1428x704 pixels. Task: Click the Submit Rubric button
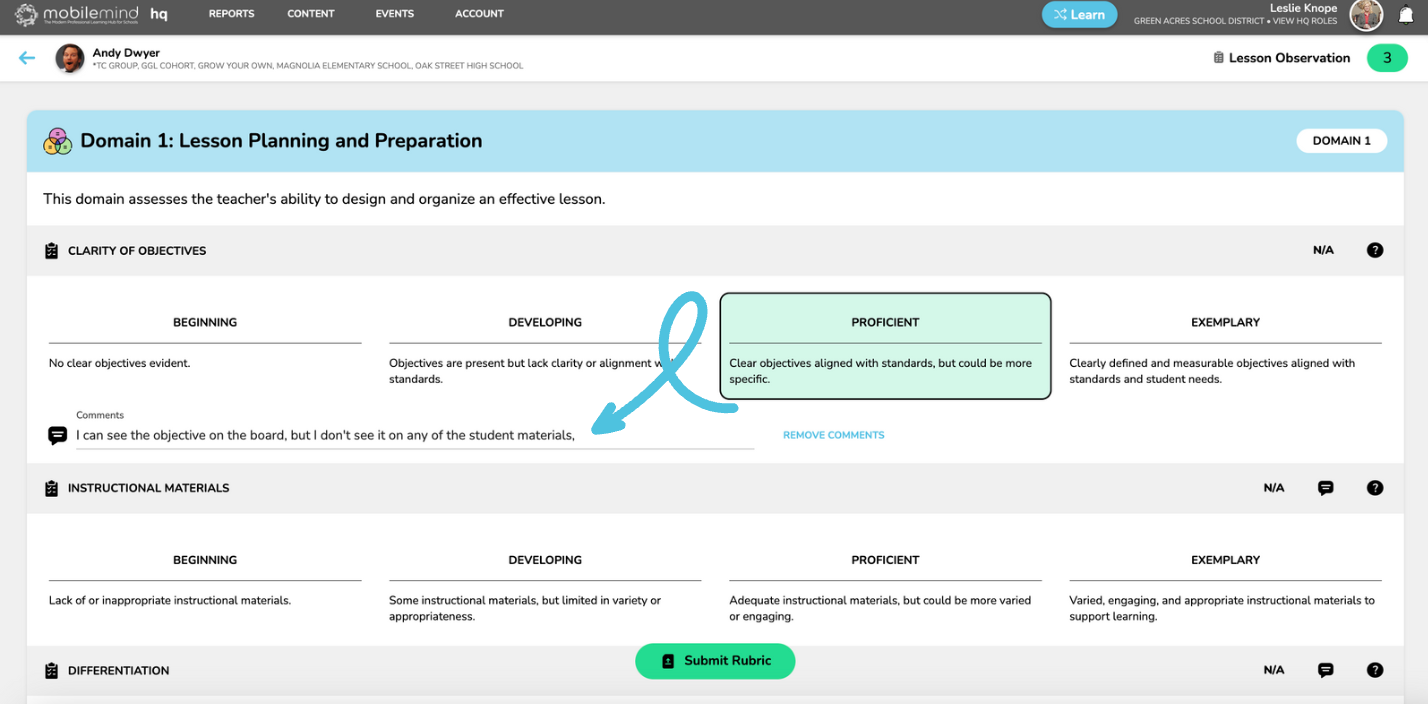[x=715, y=661]
